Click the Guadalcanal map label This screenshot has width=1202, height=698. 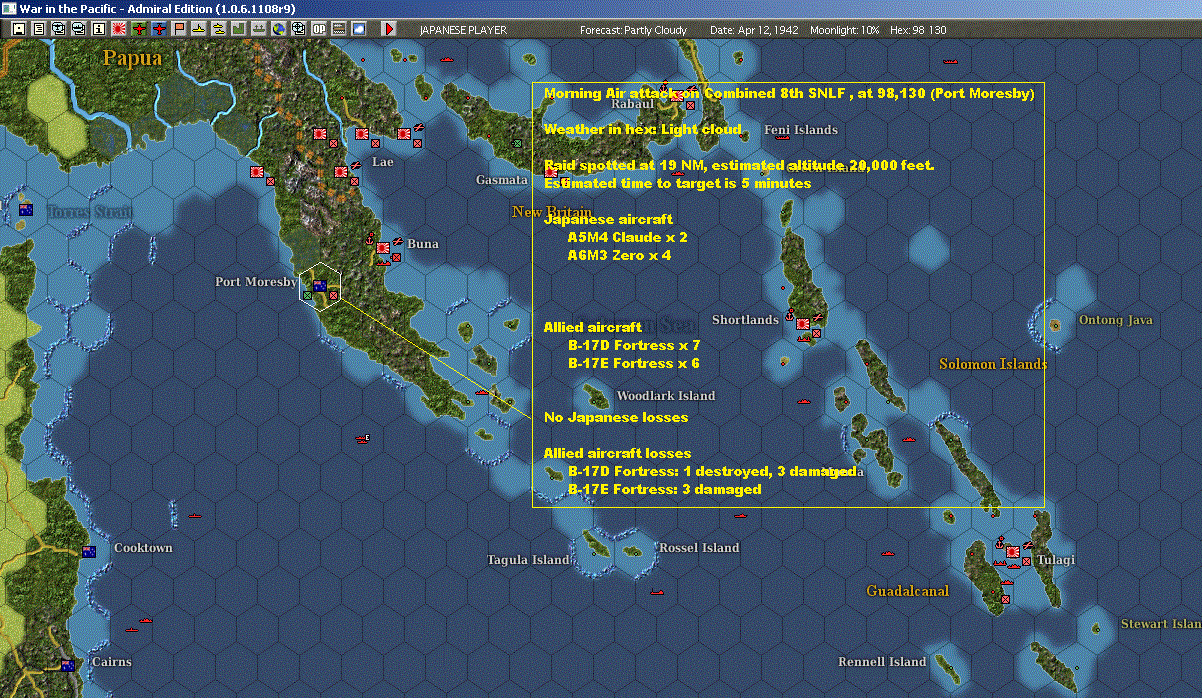pyautogui.click(x=908, y=591)
